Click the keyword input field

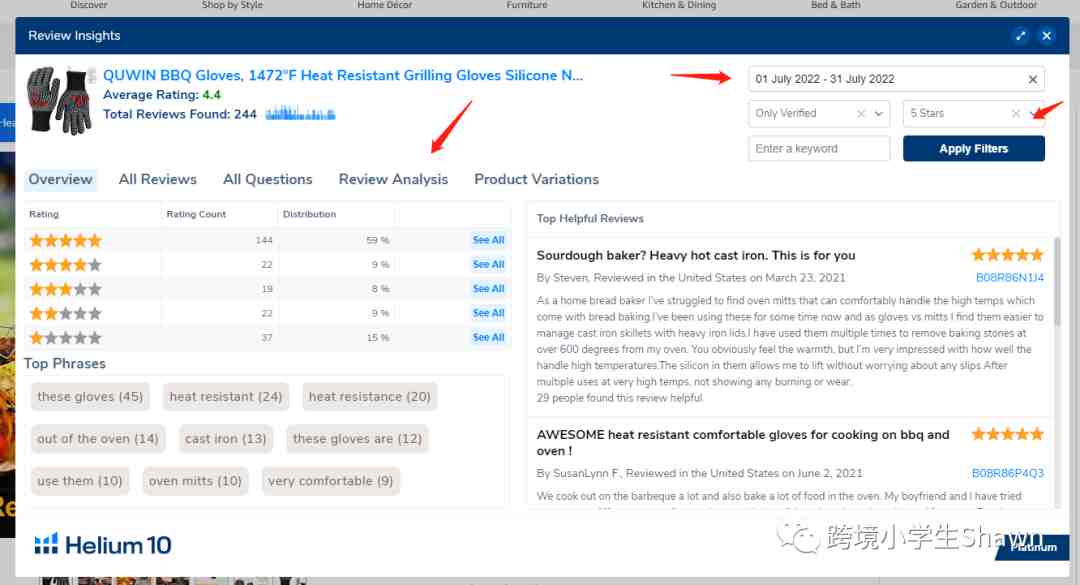tap(819, 148)
